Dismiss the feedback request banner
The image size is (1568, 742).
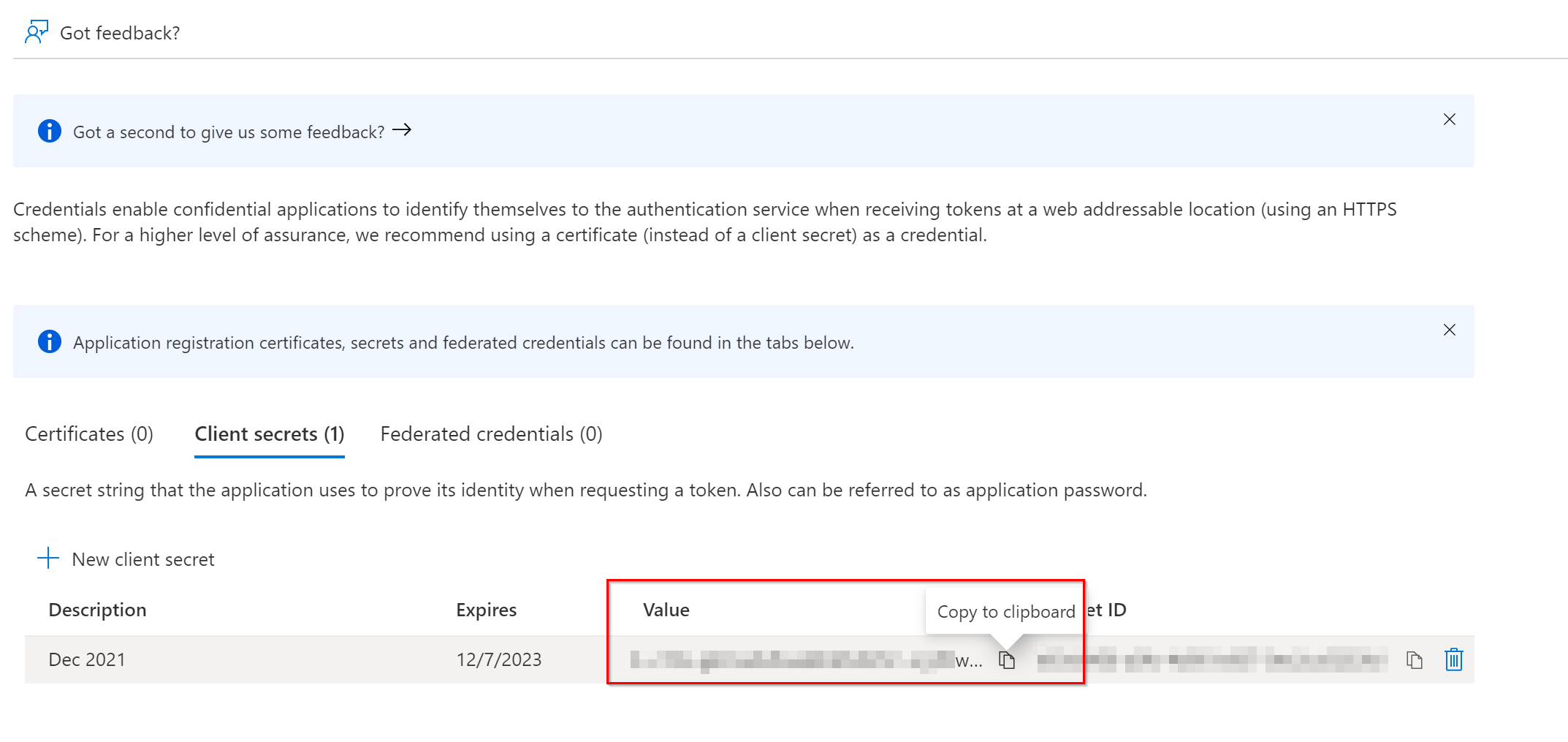point(1450,119)
